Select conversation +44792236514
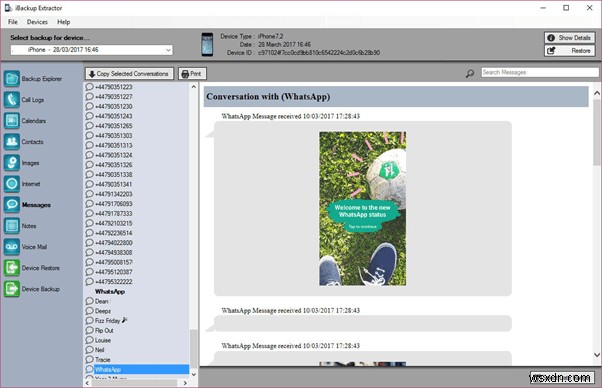 point(114,233)
